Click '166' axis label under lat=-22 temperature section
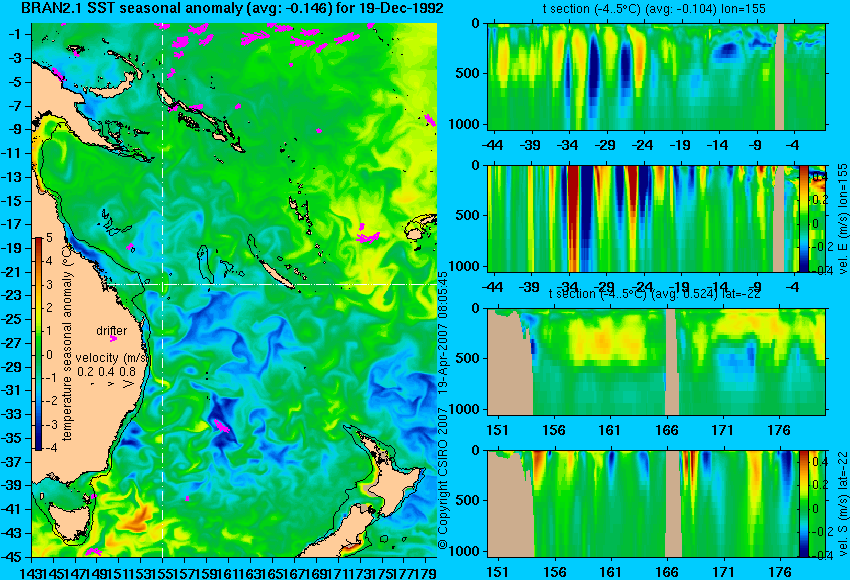 666,430
